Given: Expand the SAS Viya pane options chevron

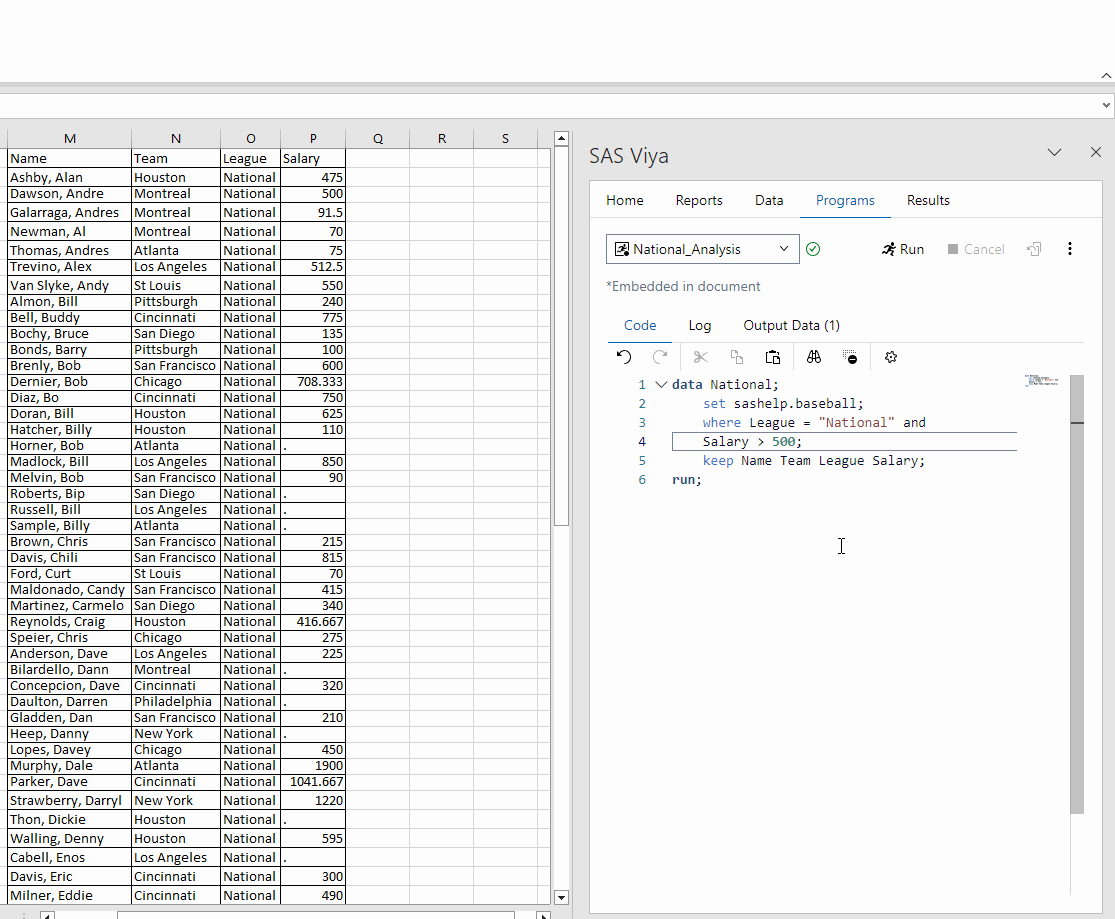Looking at the screenshot, I should pos(1054,153).
